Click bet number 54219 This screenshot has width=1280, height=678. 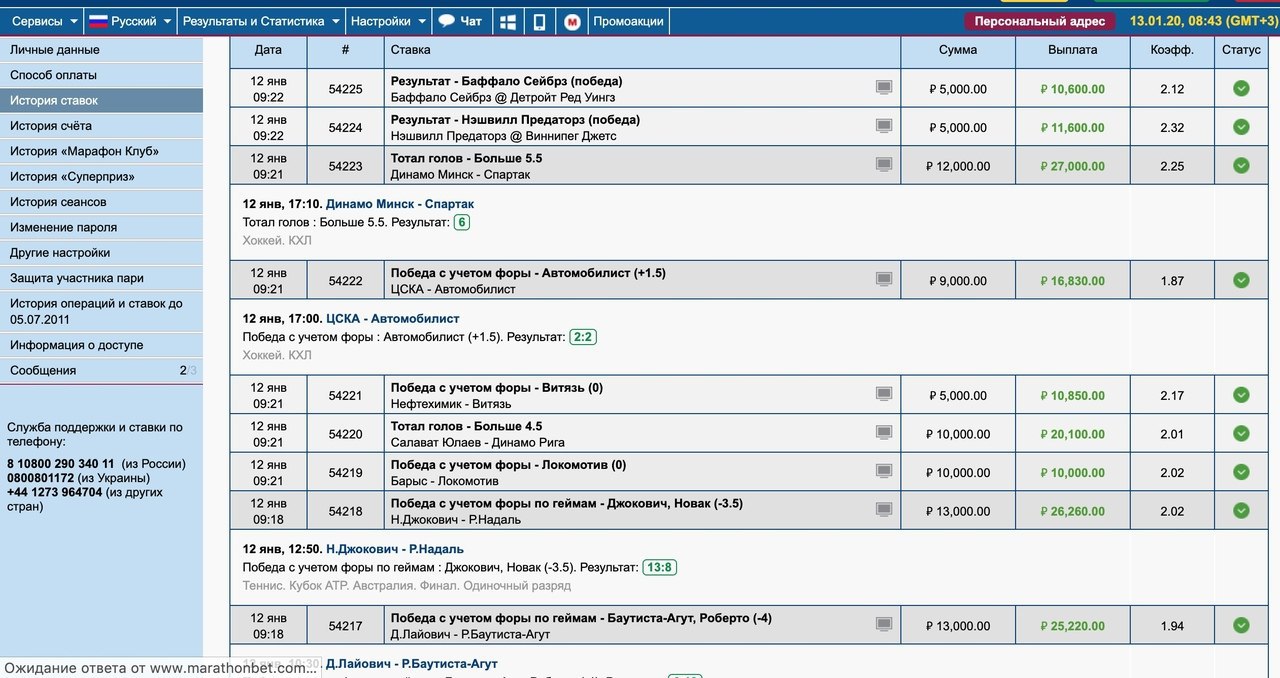point(345,473)
